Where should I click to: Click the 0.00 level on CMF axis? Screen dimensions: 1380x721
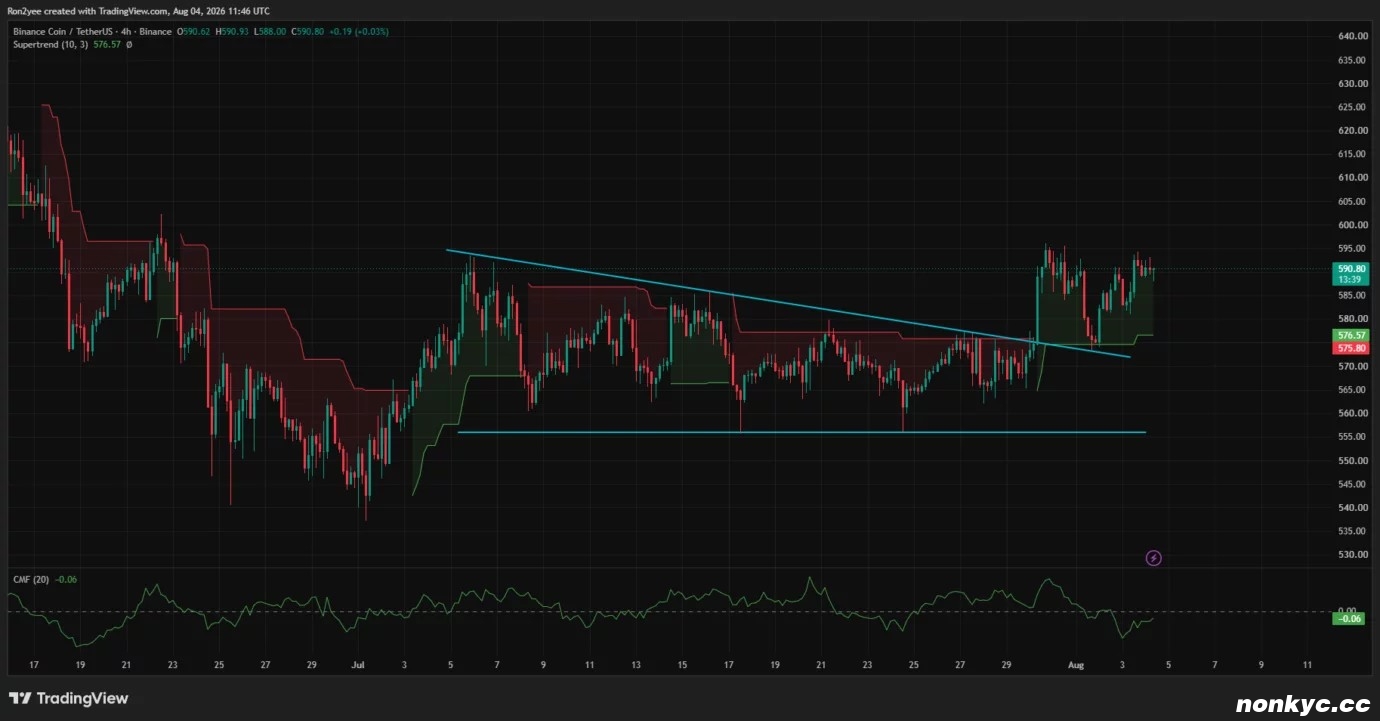click(x=1346, y=610)
